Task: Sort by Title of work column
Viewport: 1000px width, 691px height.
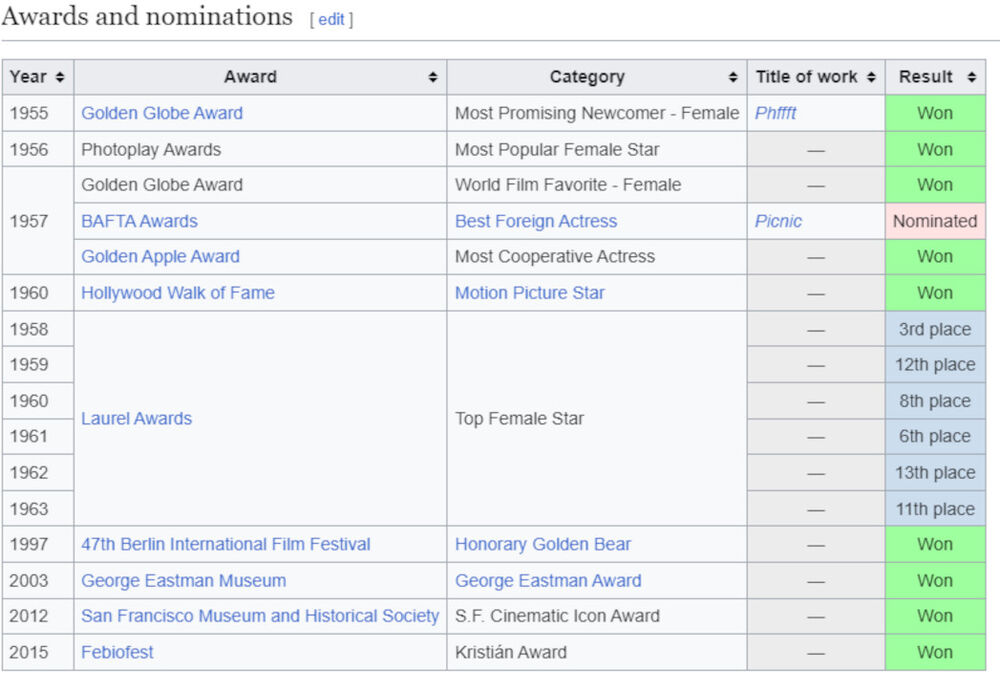Action: pos(871,77)
